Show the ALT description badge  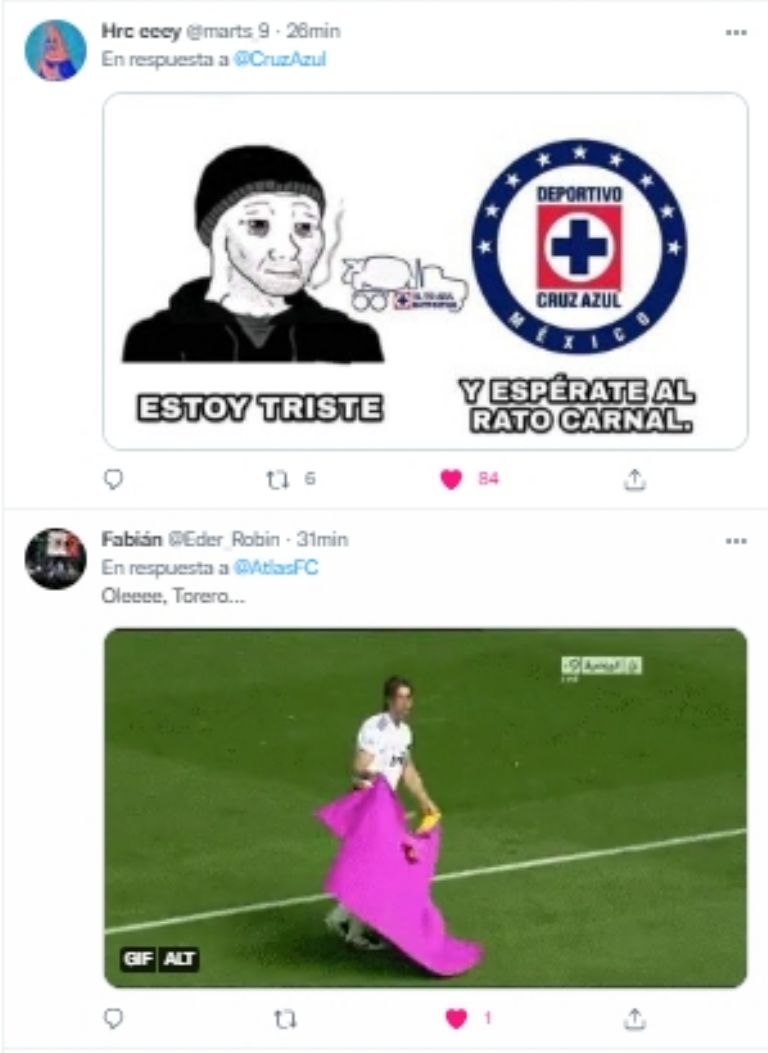coord(179,958)
